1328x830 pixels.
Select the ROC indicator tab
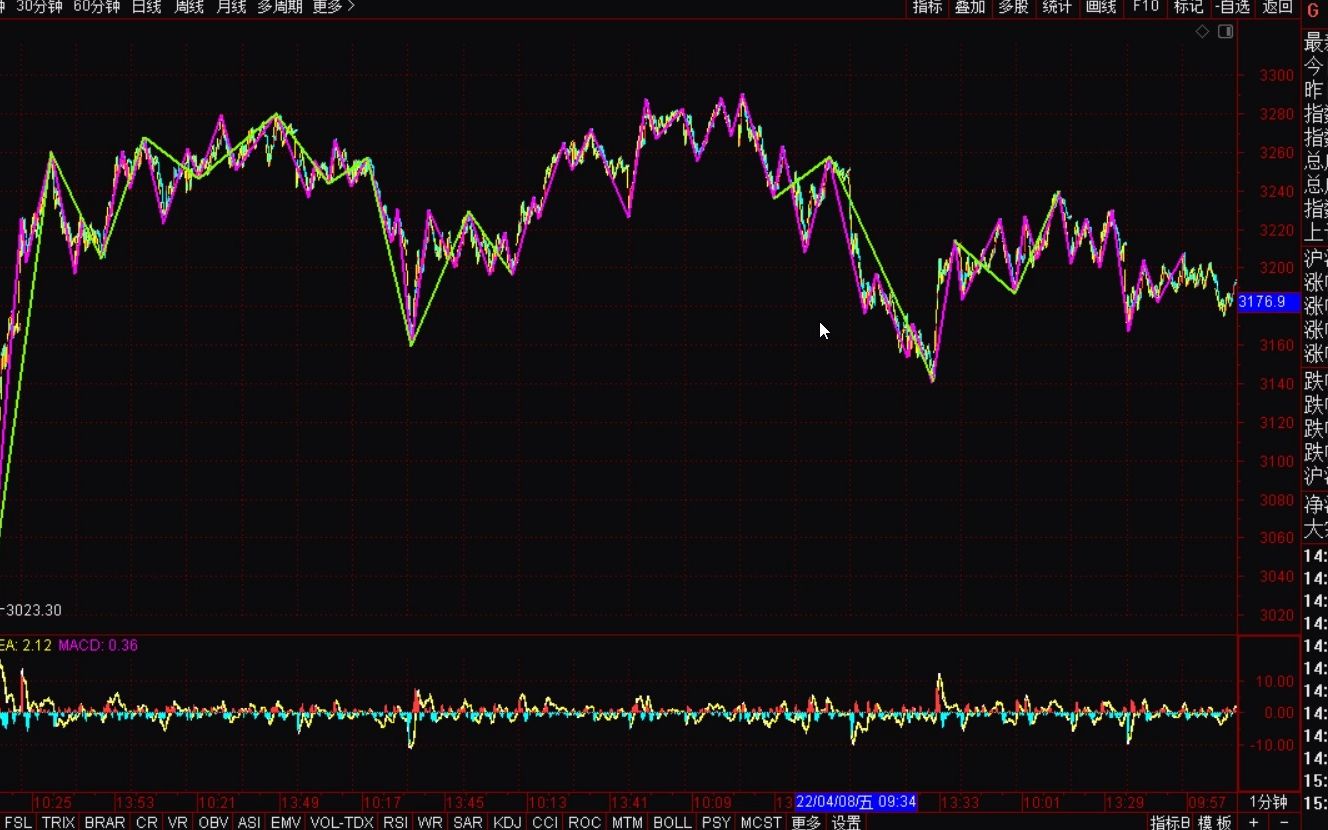(x=585, y=822)
